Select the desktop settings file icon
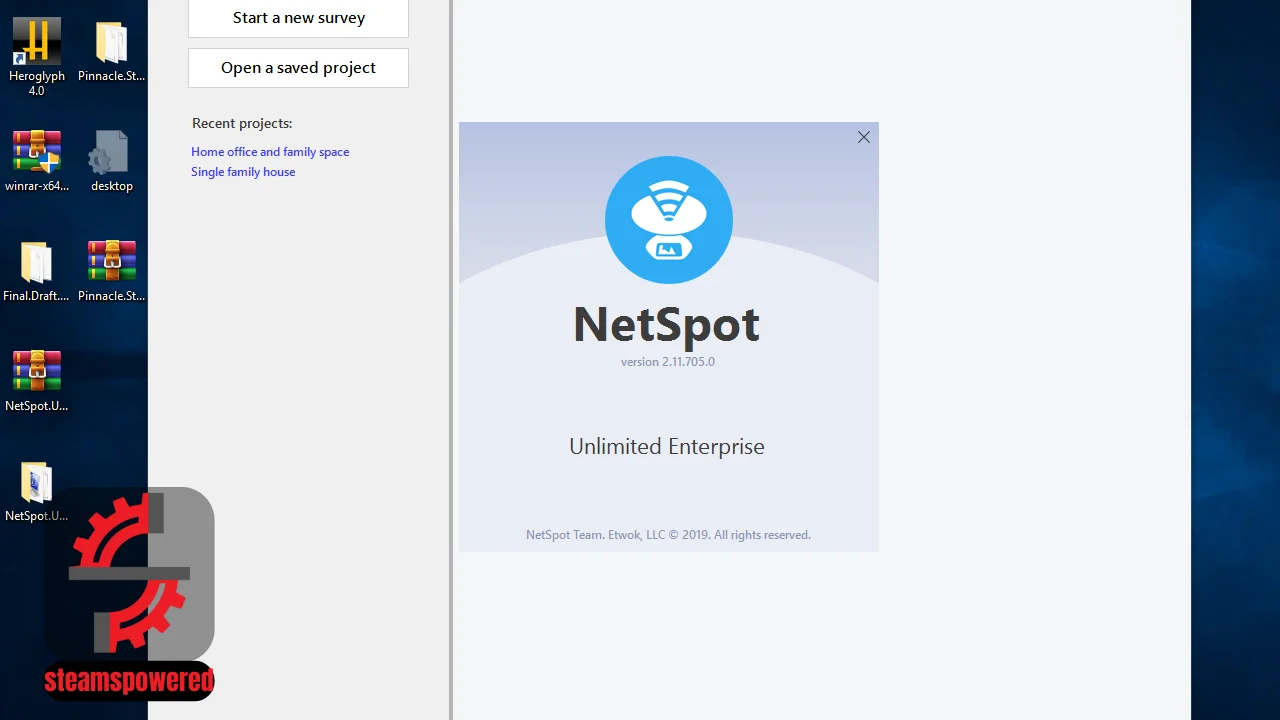Screen dimensions: 1280x720 click(x=108, y=154)
